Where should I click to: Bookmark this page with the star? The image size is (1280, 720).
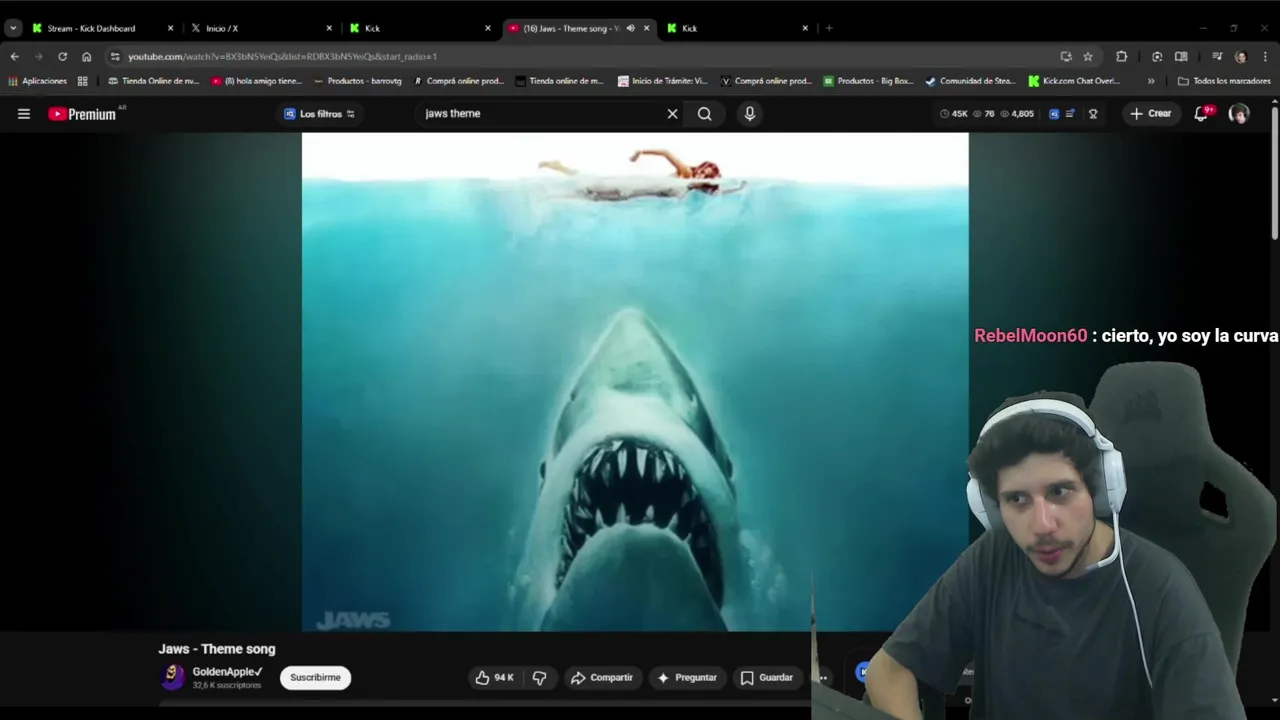(x=1088, y=56)
